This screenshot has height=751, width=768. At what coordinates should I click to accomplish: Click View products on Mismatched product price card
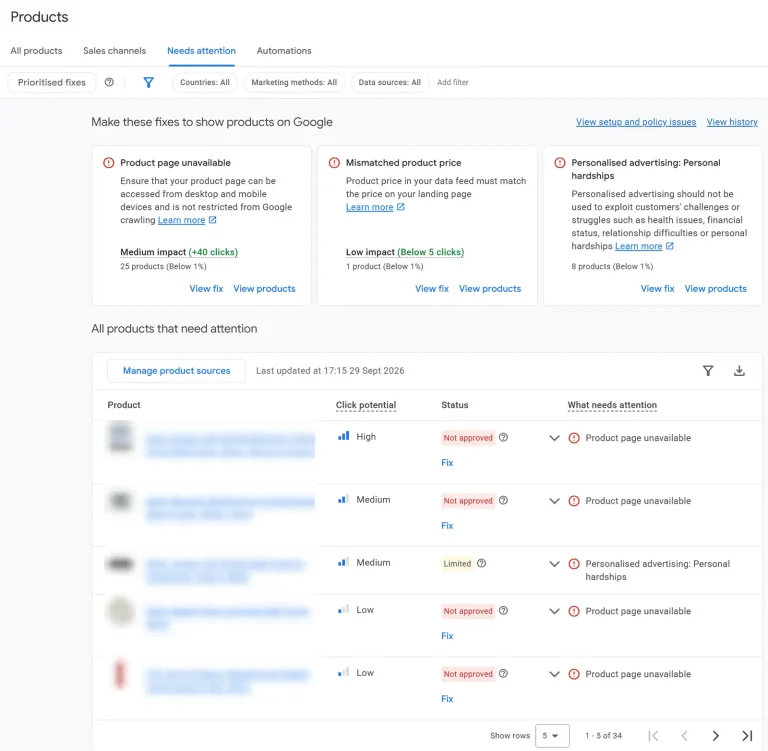tap(490, 289)
